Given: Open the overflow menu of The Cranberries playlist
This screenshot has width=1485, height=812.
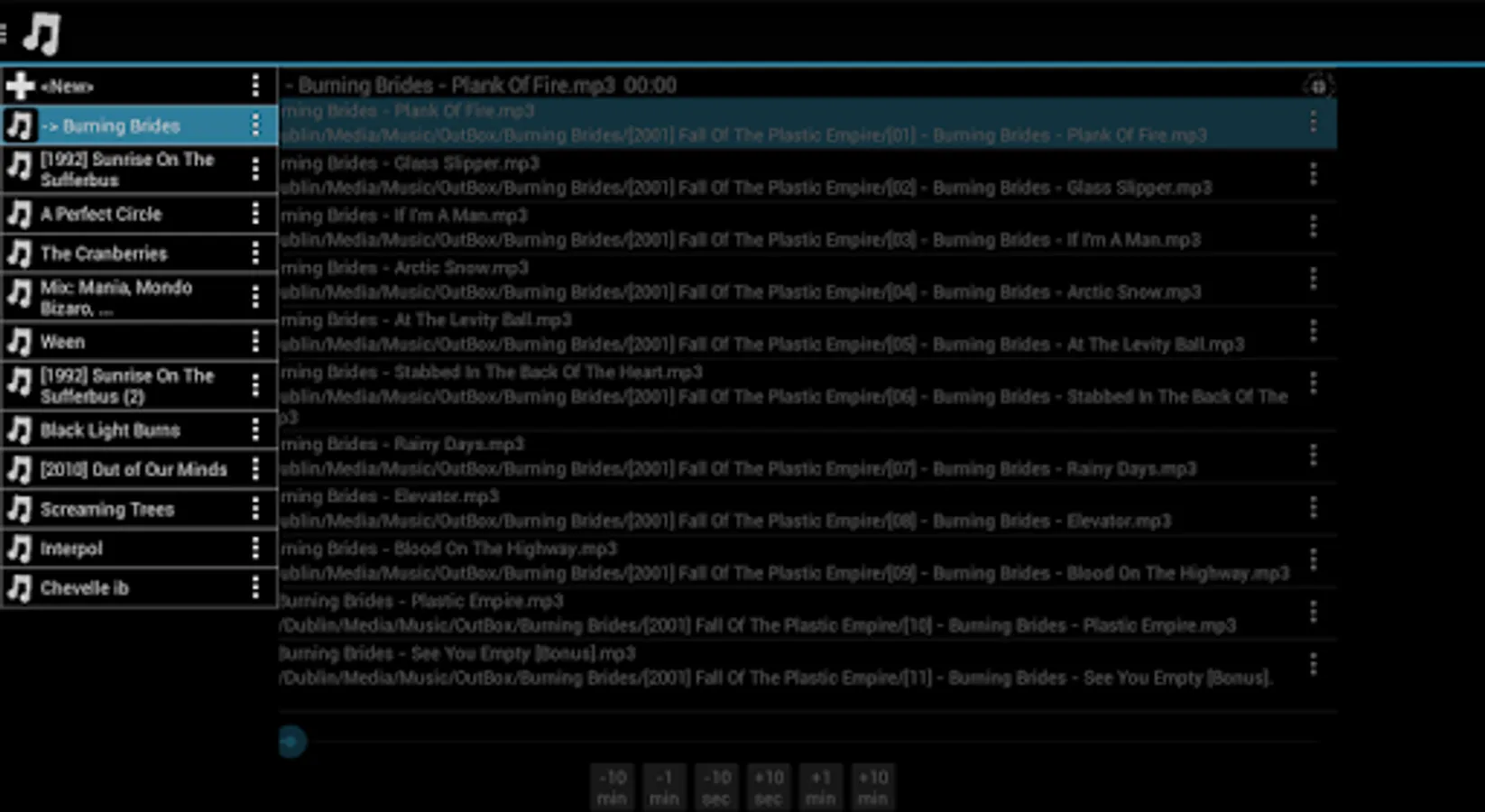Looking at the screenshot, I should click(256, 254).
